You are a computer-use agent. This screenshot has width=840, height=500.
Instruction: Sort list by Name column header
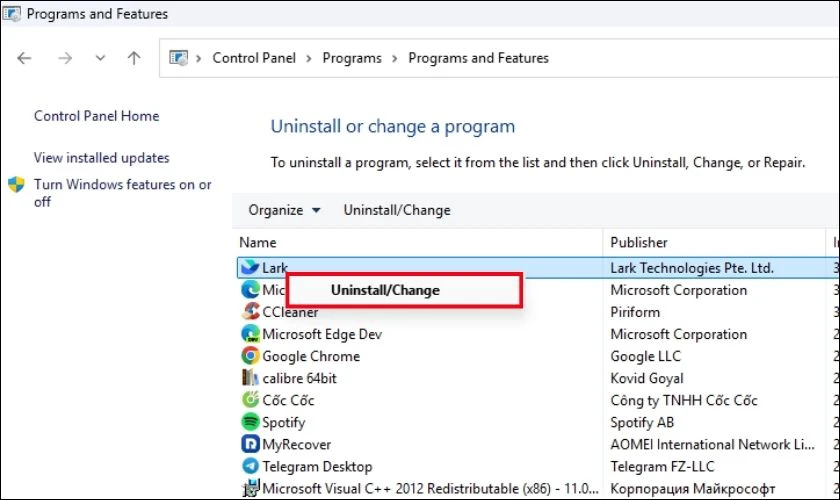pos(258,242)
